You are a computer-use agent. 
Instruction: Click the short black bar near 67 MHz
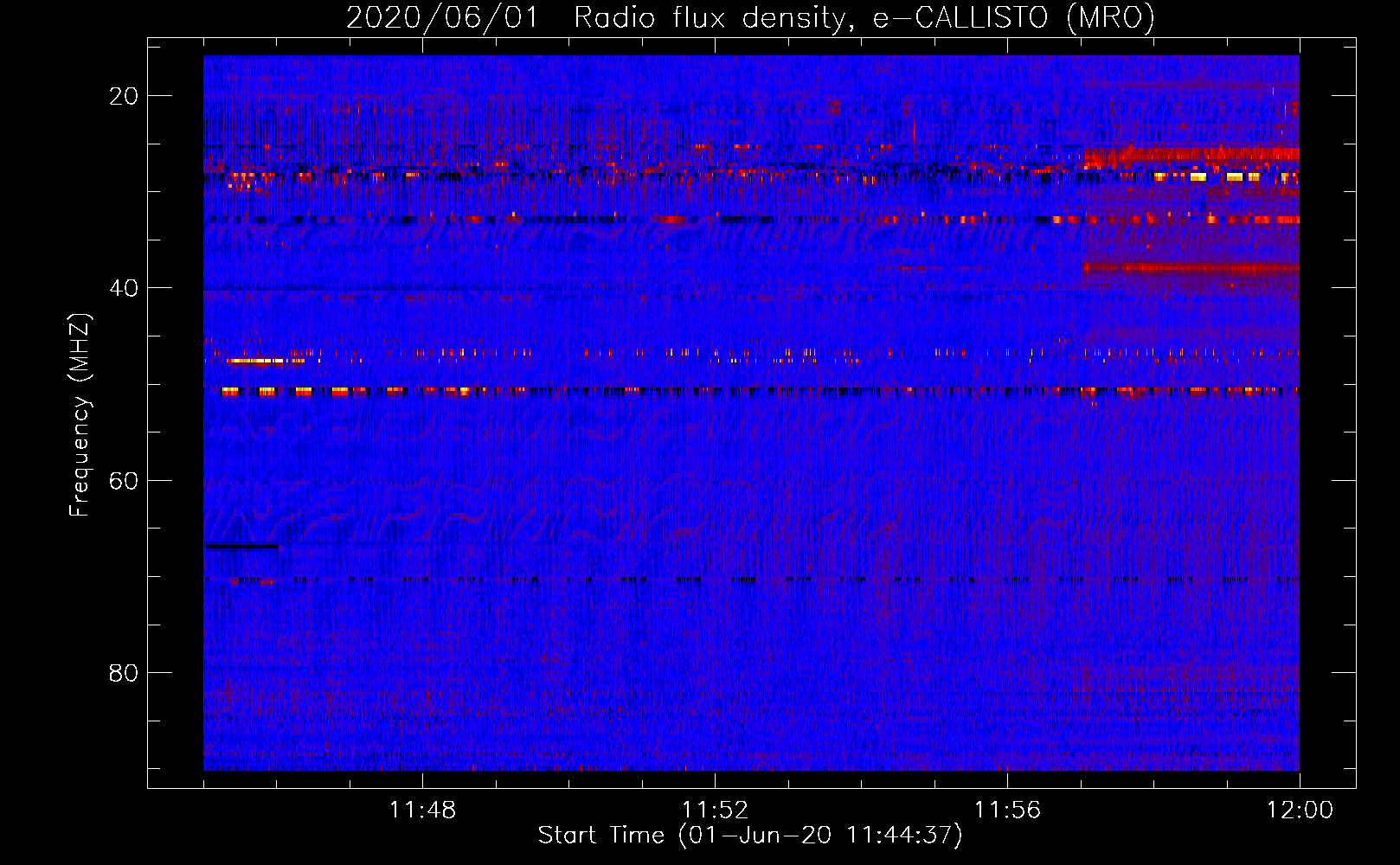point(241,547)
